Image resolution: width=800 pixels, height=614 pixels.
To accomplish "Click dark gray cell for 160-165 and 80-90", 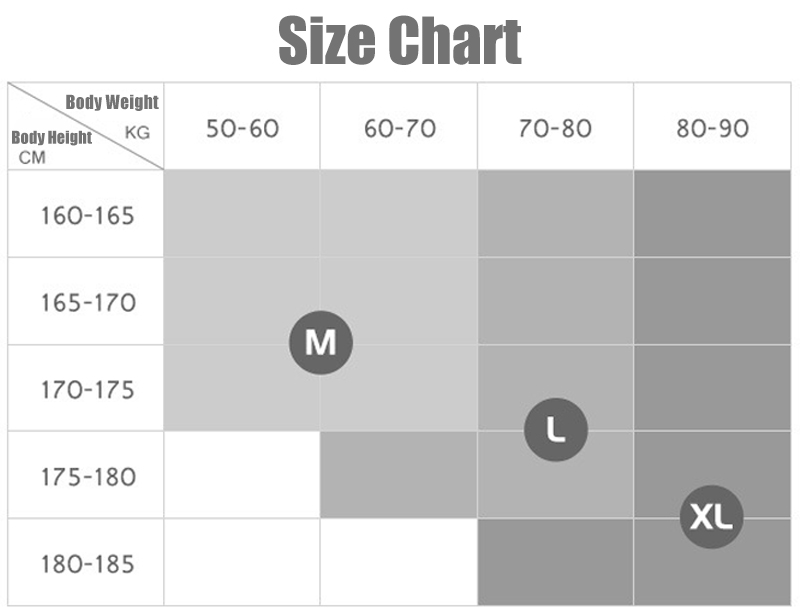I will pos(712,213).
